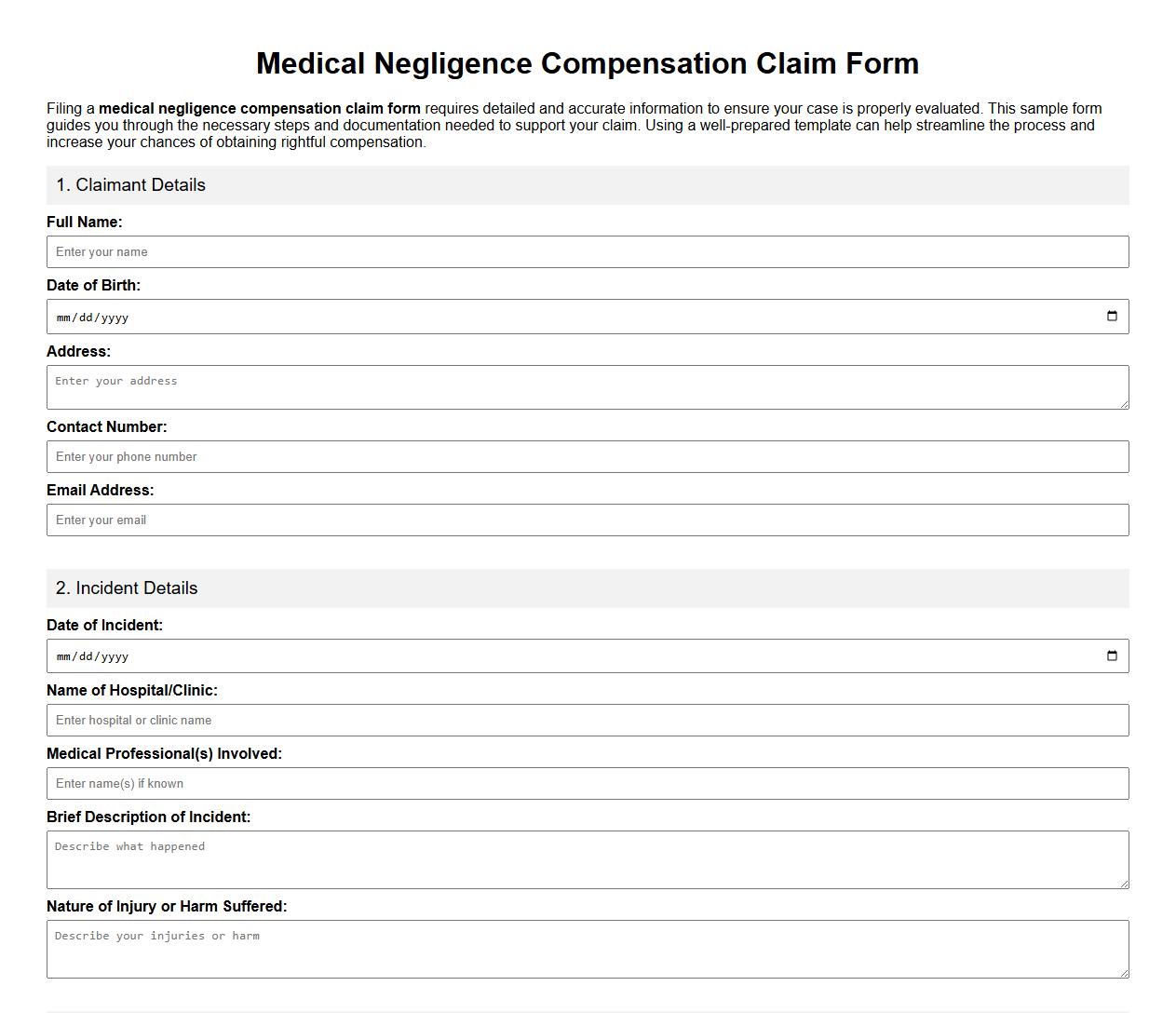Click the Medical Professionals Involved field
Image resolution: width=1176 pixels, height=1013 pixels.
(x=587, y=783)
